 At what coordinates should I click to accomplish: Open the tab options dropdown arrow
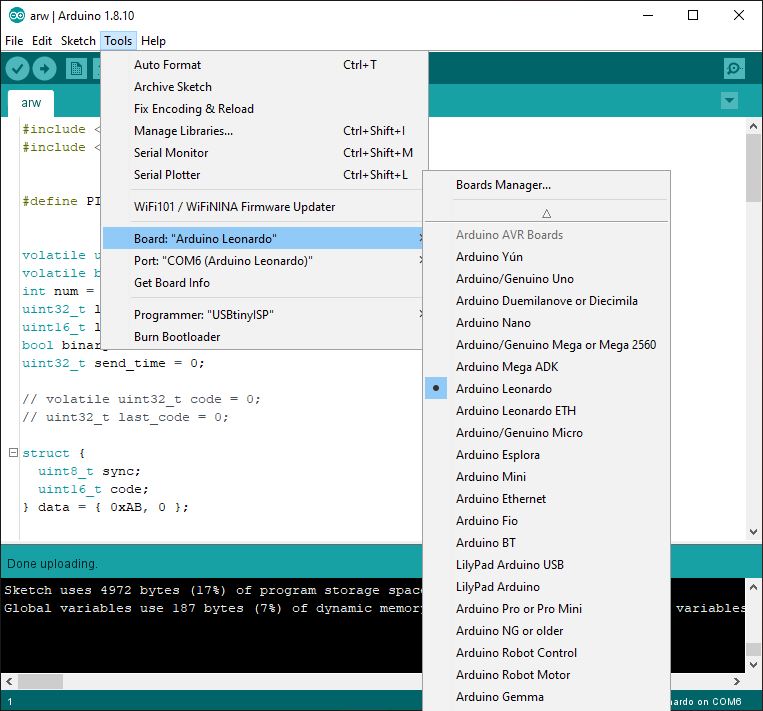[729, 101]
